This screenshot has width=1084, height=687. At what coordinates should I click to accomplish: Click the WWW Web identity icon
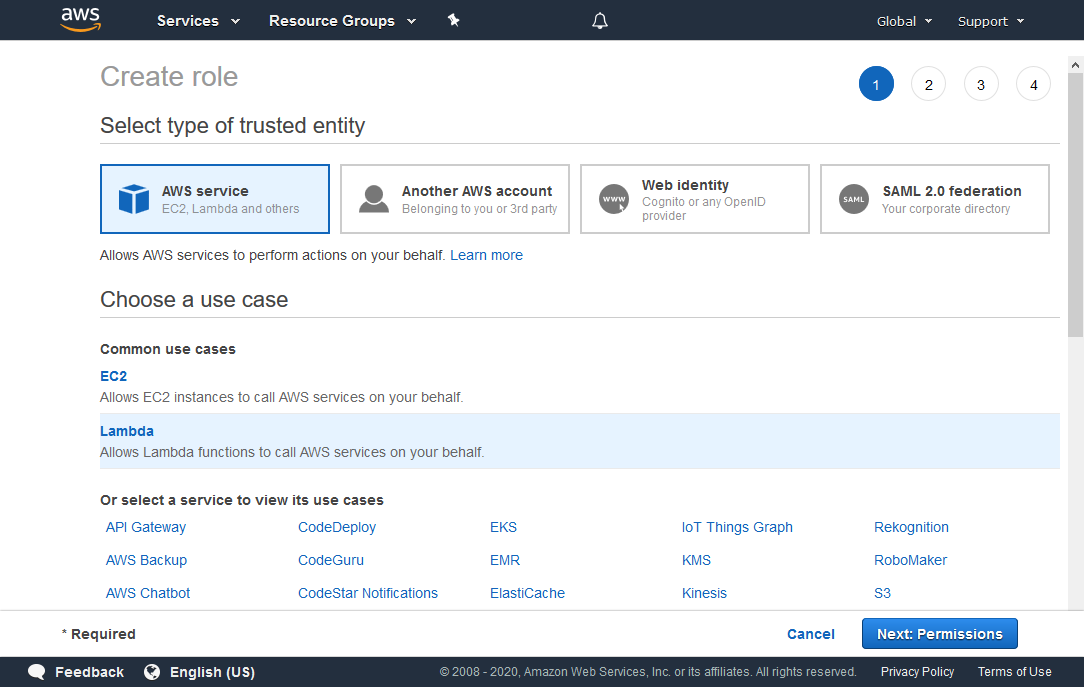click(614, 199)
